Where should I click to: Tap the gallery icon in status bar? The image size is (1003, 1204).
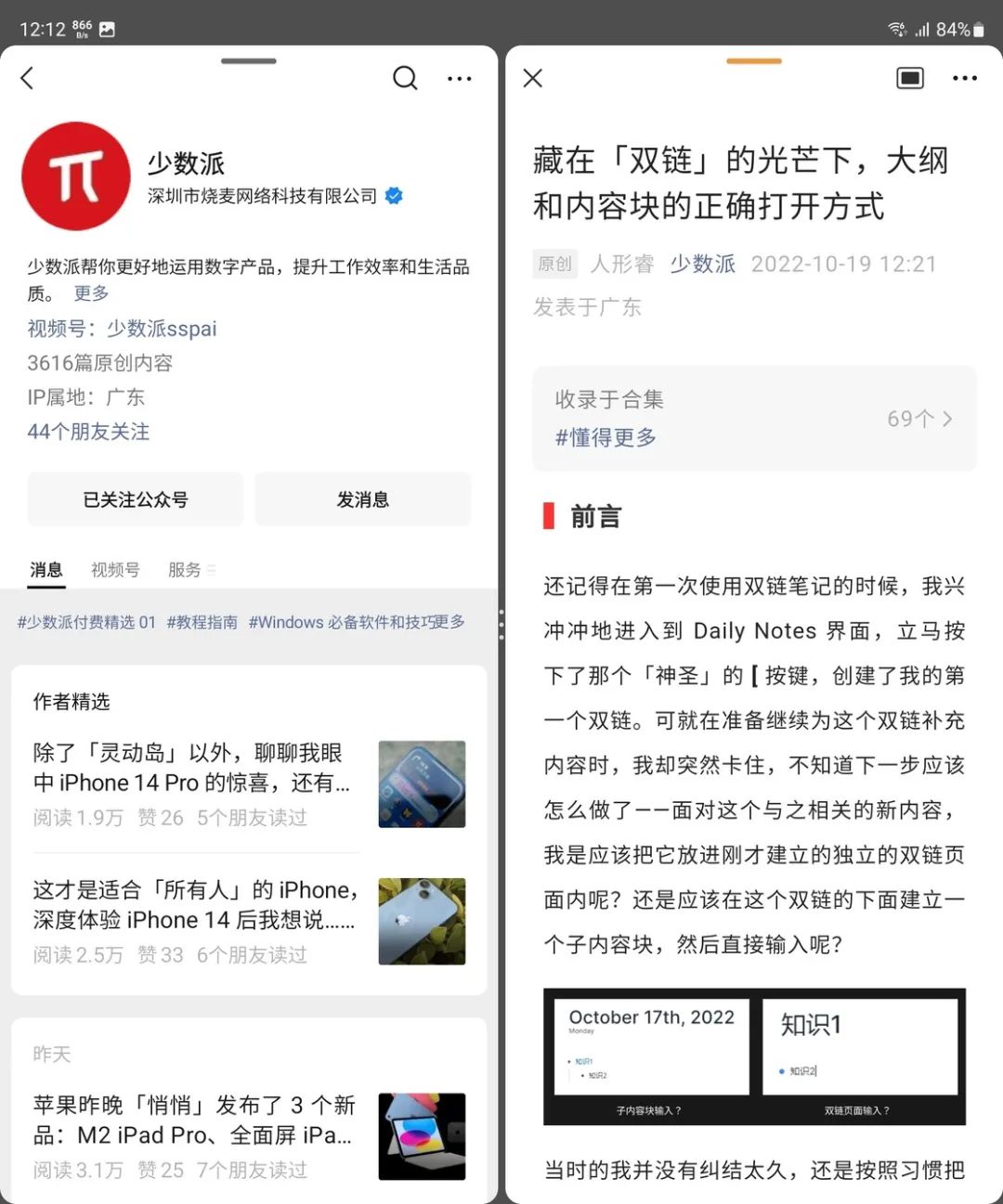click(108, 29)
